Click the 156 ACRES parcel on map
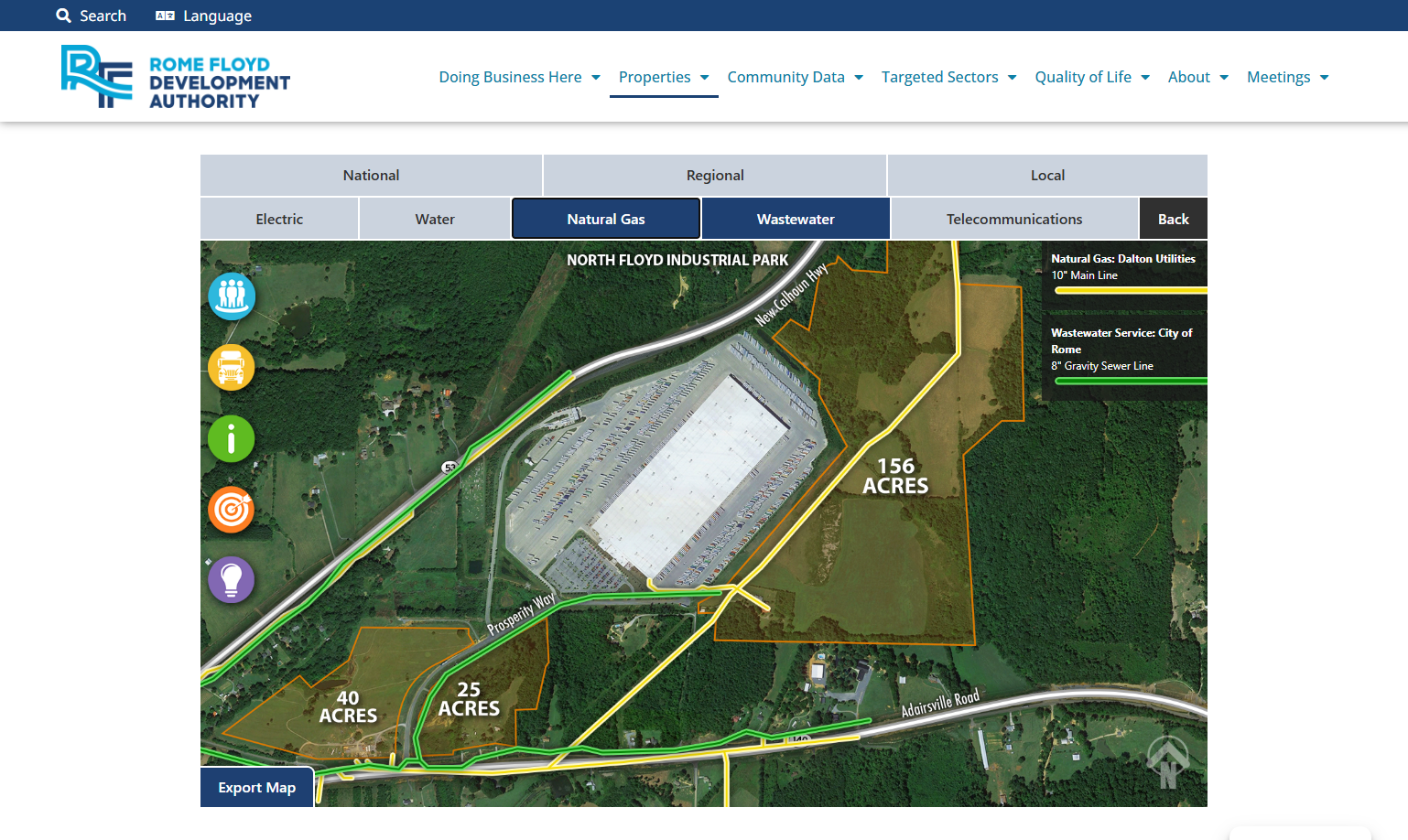This screenshot has width=1408, height=840. coord(895,476)
